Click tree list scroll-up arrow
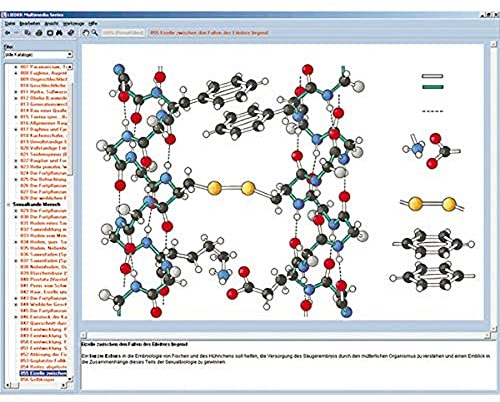Screen dimensions: 500x402 [70, 67]
